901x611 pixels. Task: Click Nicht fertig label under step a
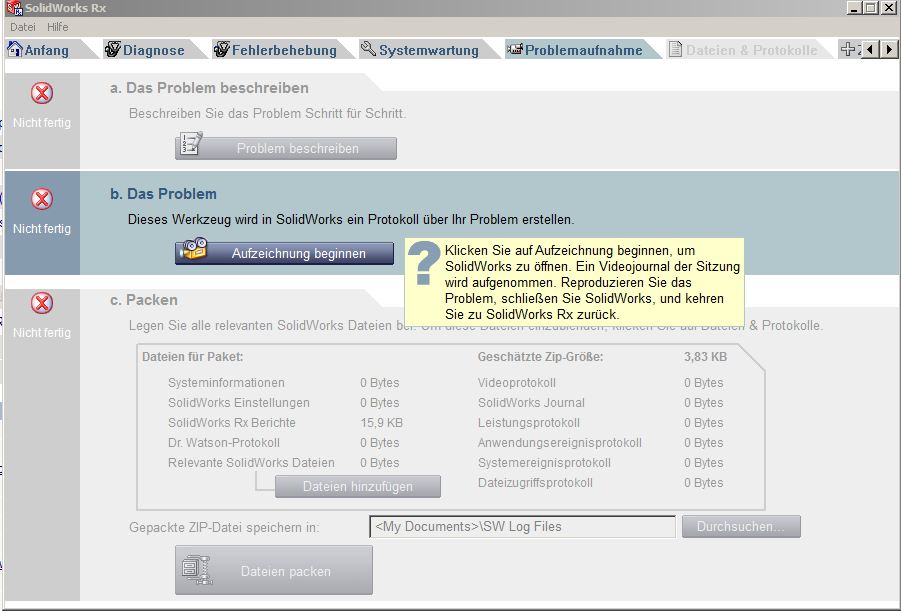pos(42,123)
